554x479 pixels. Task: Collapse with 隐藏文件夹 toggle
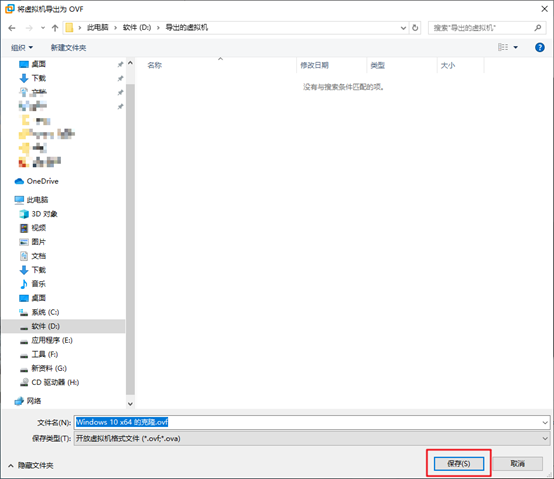(31, 466)
